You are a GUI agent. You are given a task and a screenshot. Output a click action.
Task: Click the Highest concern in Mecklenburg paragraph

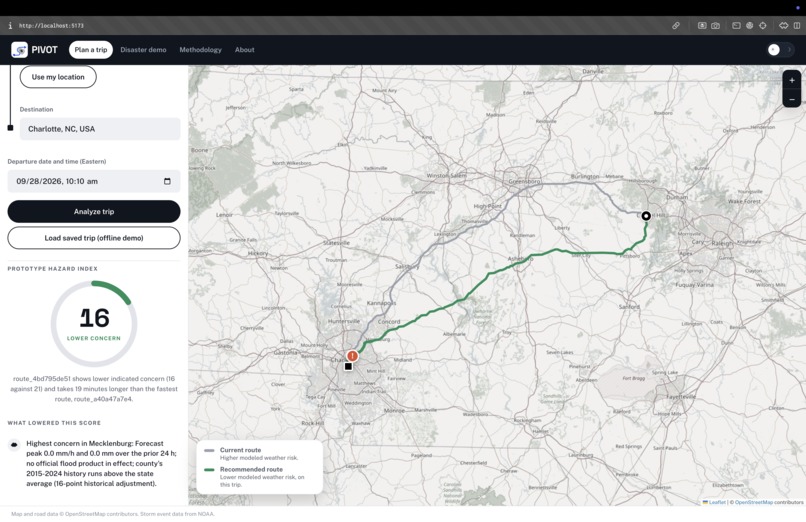tap(101, 463)
